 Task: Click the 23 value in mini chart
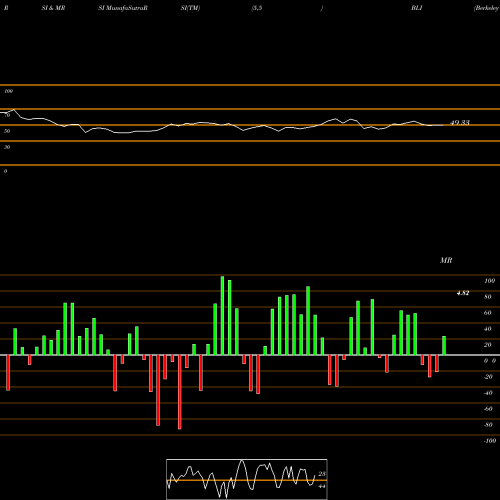(322, 474)
